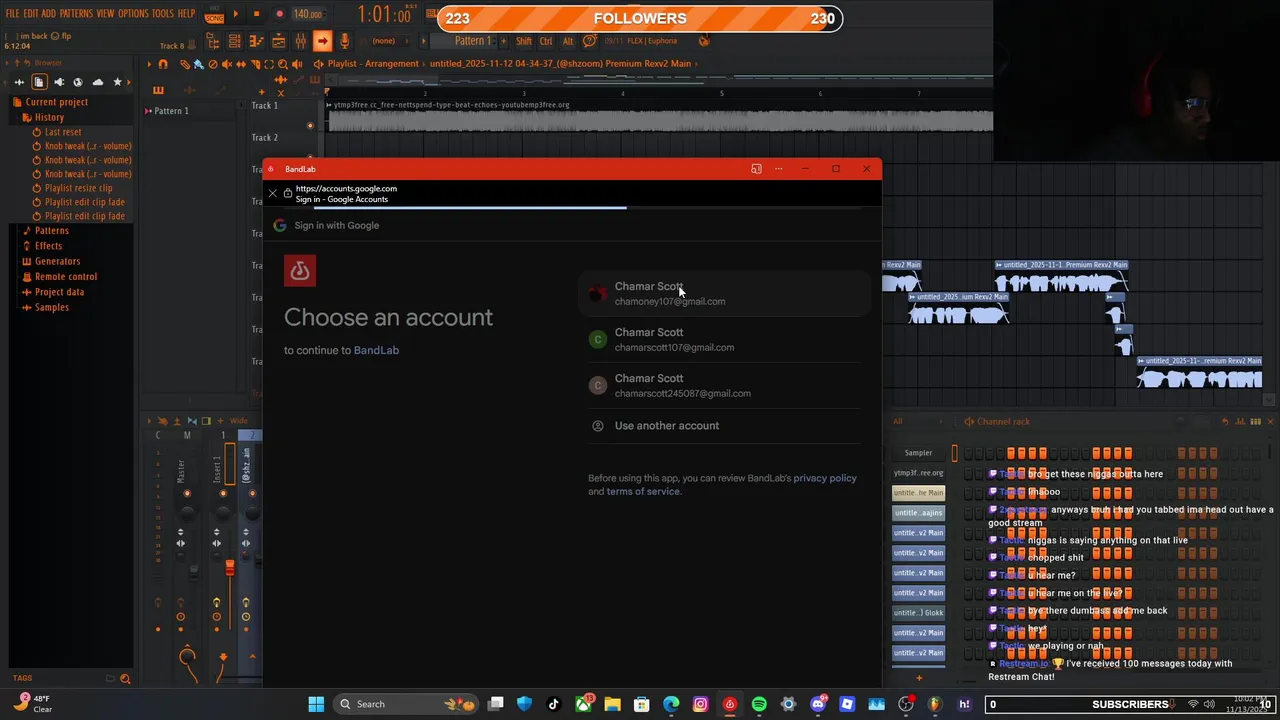
Task: Open FL Studio EDIT menu
Action: 31,14
